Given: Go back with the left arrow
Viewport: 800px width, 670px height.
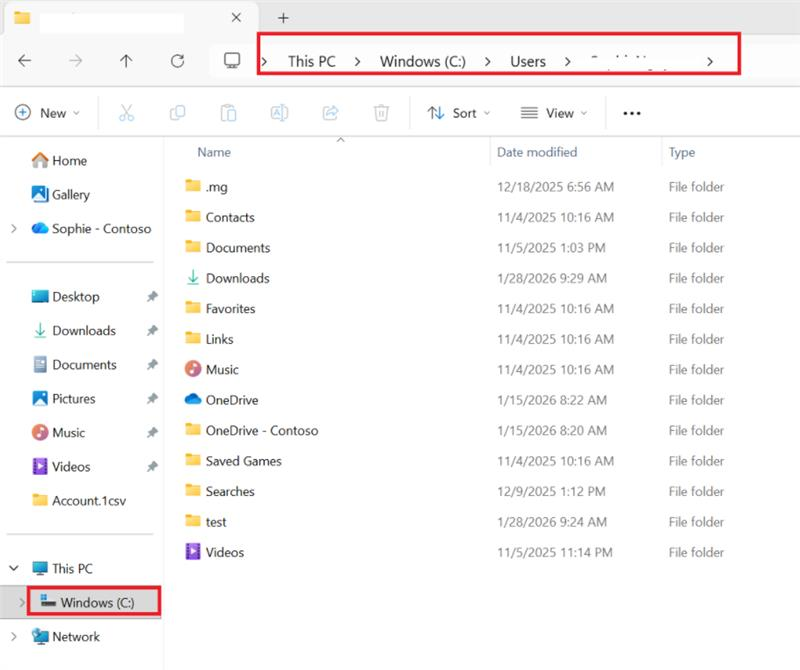Looking at the screenshot, I should 24,61.
